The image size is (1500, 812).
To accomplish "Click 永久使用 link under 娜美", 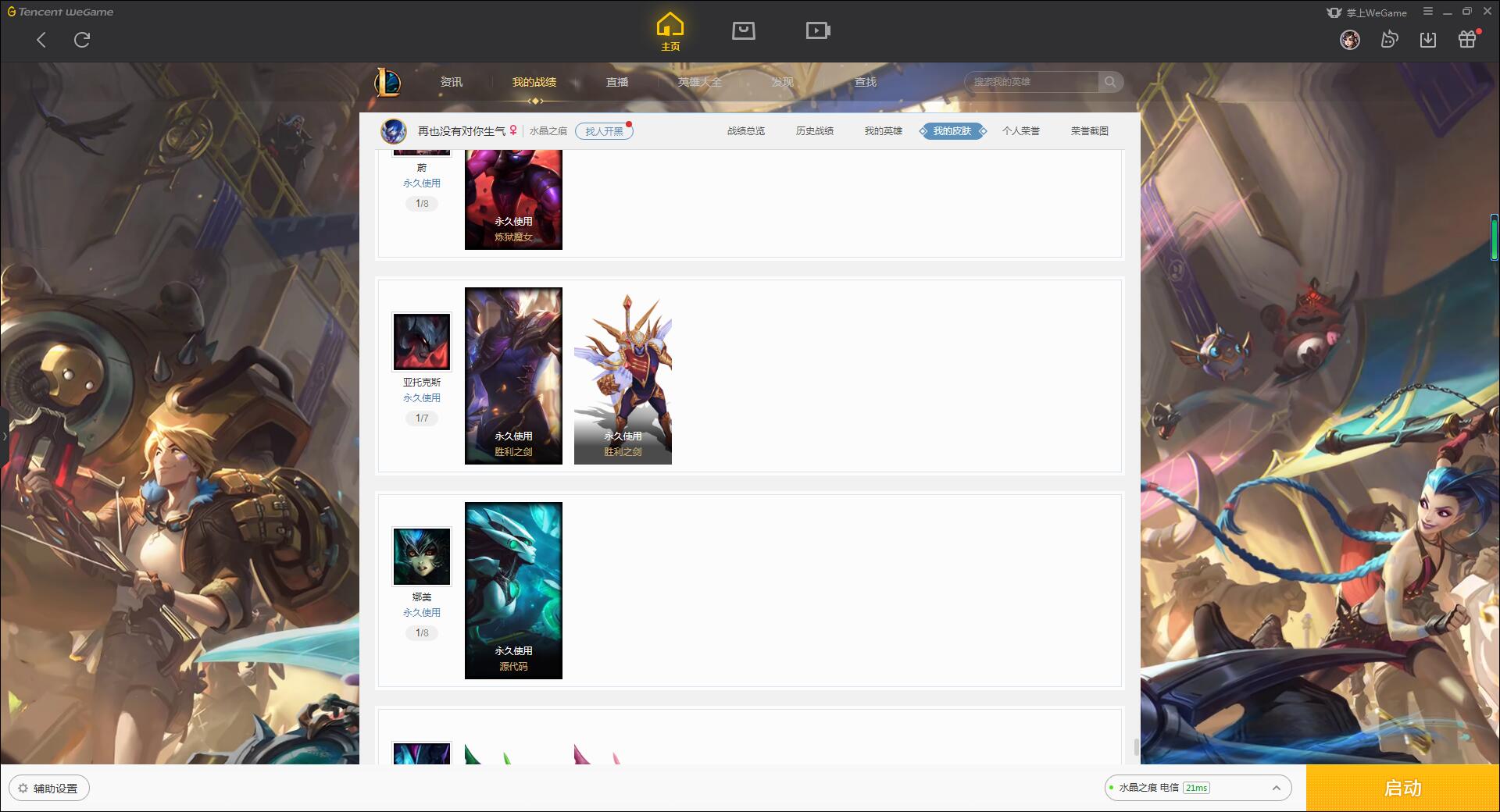I will [x=422, y=613].
